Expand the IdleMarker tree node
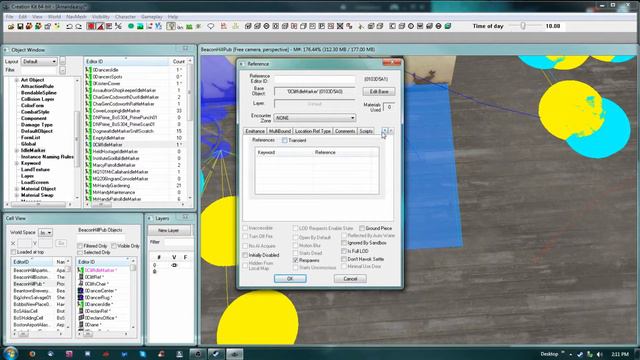The image size is (640, 360). coord(17,150)
